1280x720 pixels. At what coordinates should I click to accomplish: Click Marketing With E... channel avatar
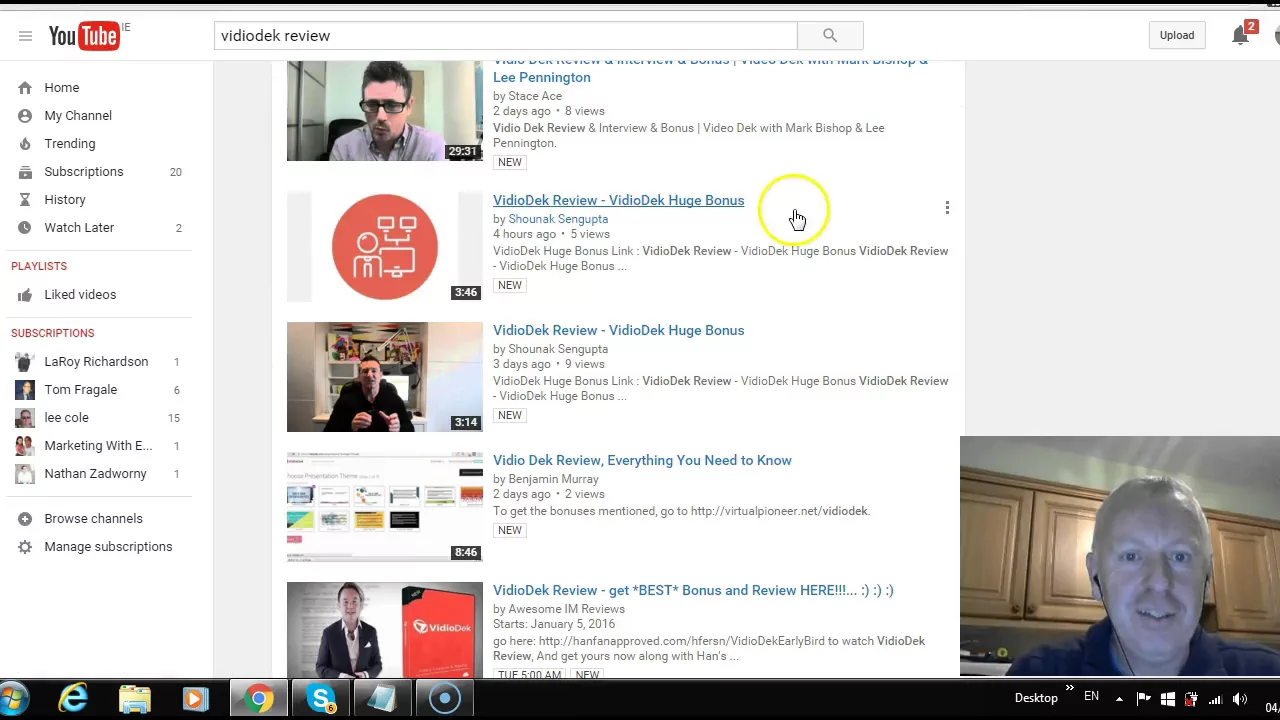(x=25, y=446)
